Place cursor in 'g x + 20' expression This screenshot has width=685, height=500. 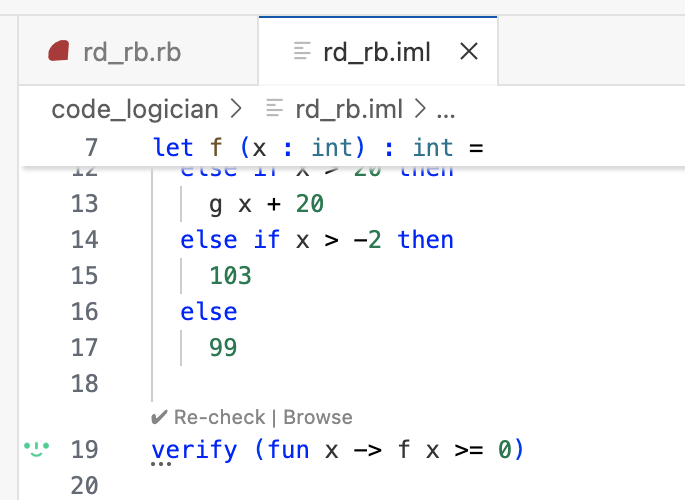(x=266, y=204)
